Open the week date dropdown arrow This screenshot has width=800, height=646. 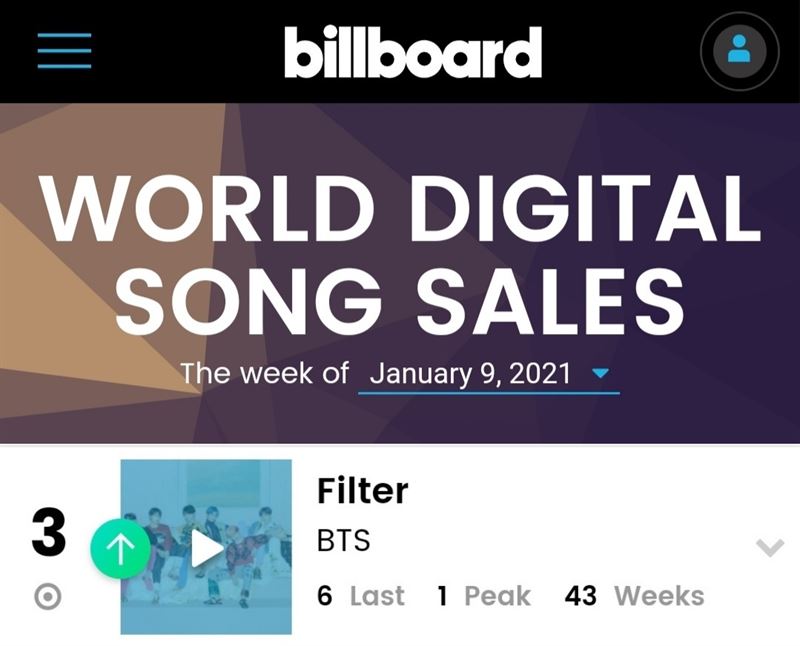pyautogui.click(x=601, y=373)
